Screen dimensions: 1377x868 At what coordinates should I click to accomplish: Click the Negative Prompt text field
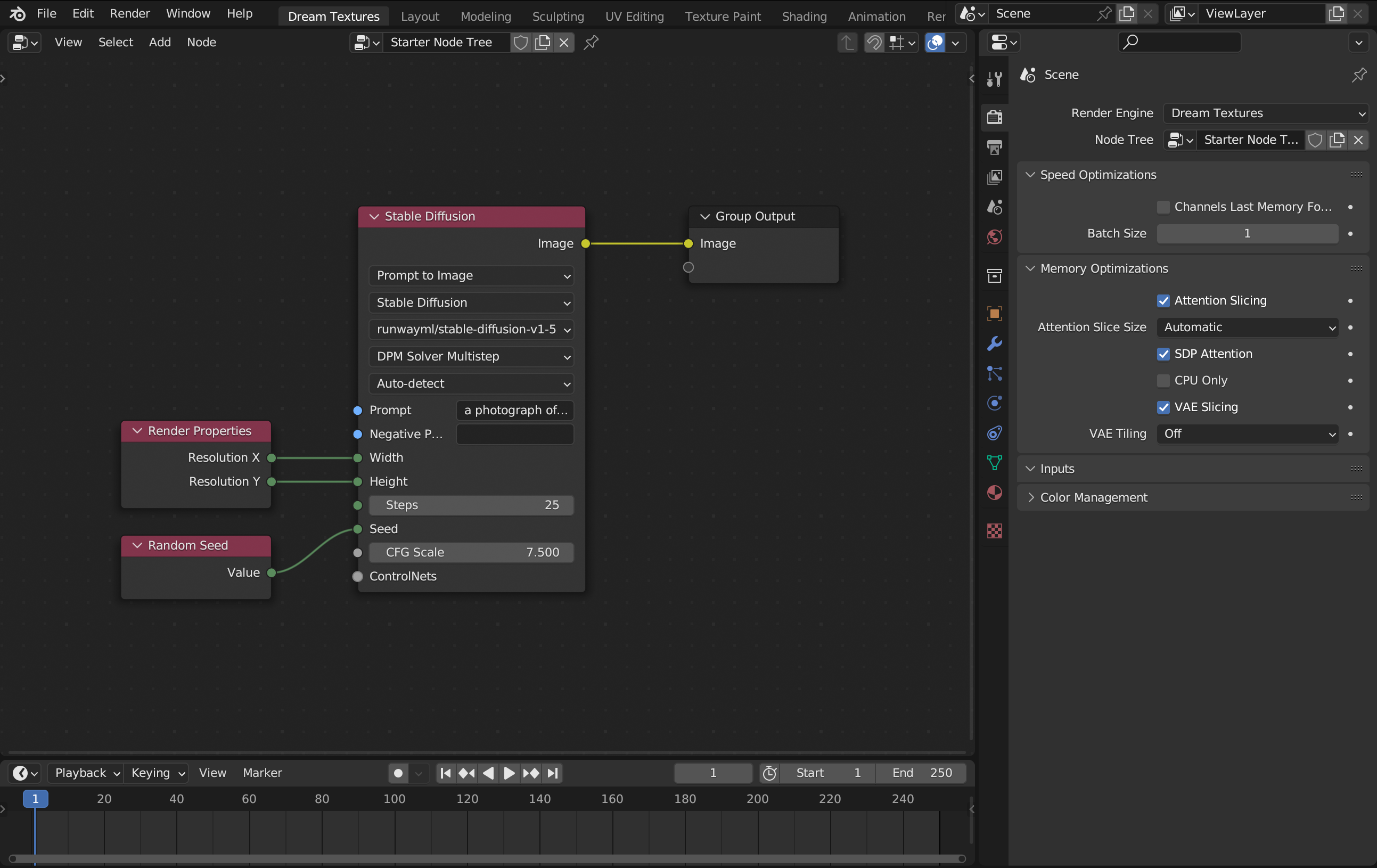515,434
